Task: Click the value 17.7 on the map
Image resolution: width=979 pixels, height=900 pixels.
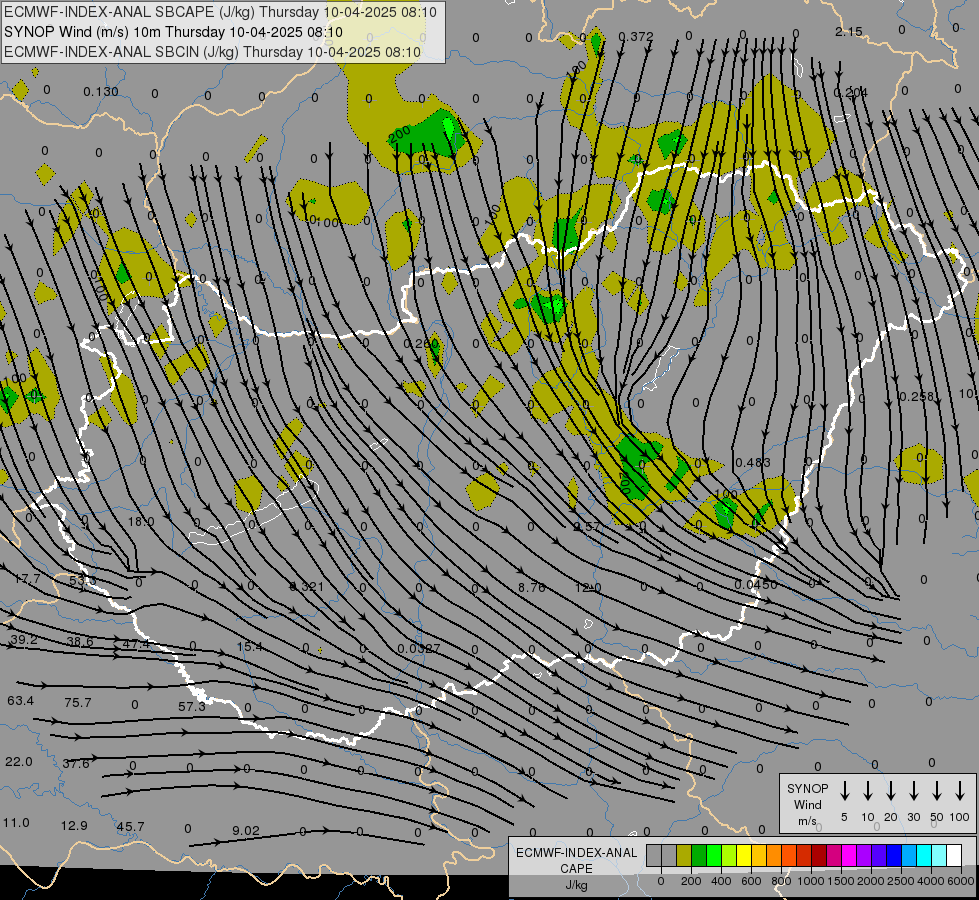Action: tap(27, 579)
